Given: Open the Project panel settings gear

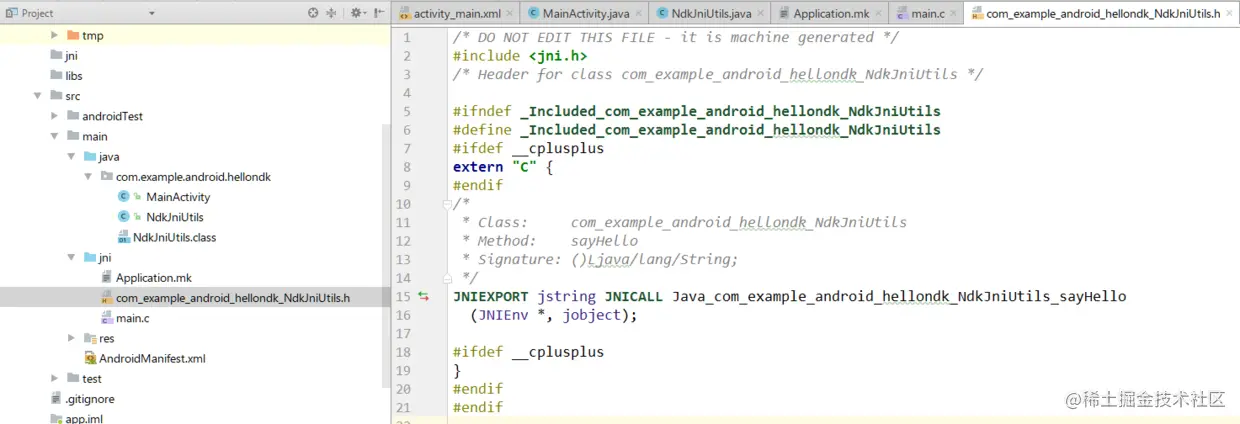Looking at the screenshot, I should click(356, 13).
